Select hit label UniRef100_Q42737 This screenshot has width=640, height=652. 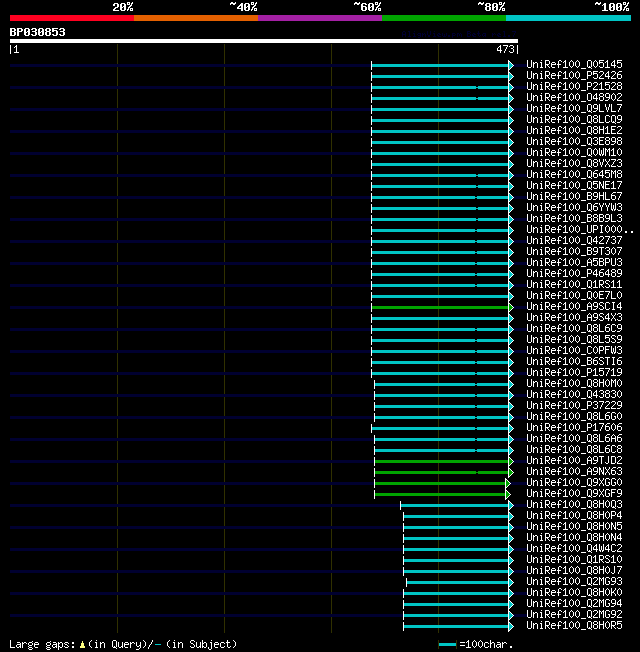click(x=574, y=240)
